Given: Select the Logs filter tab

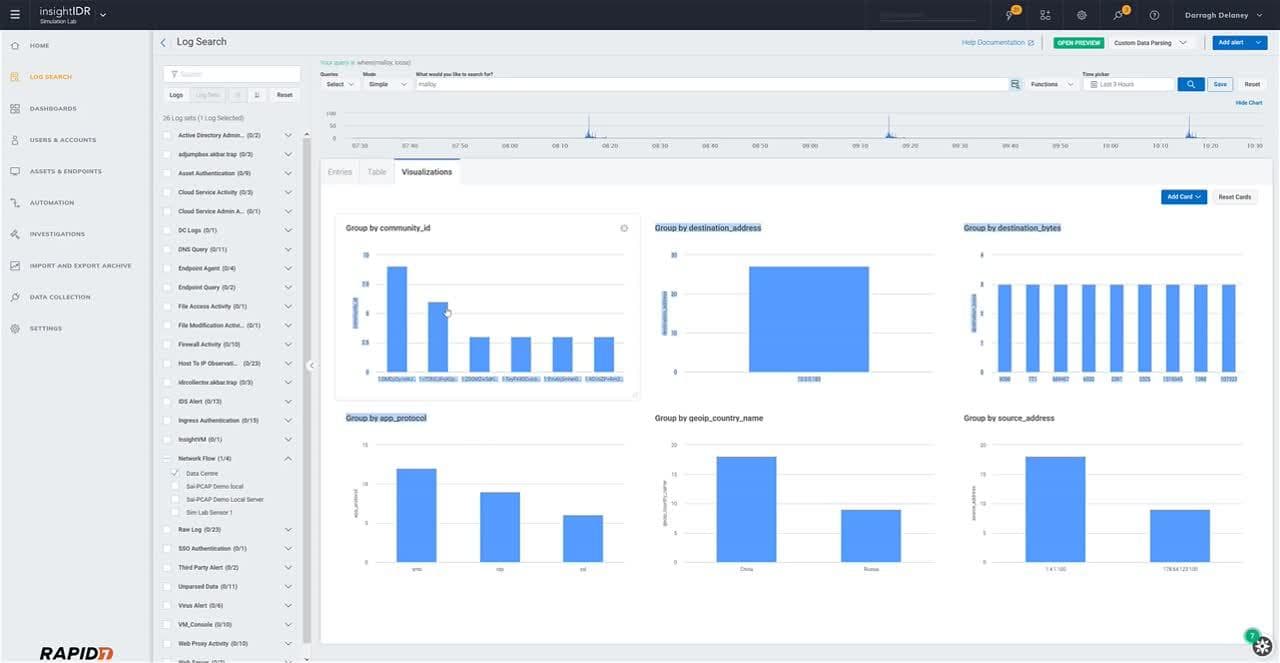Looking at the screenshot, I should 176,95.
